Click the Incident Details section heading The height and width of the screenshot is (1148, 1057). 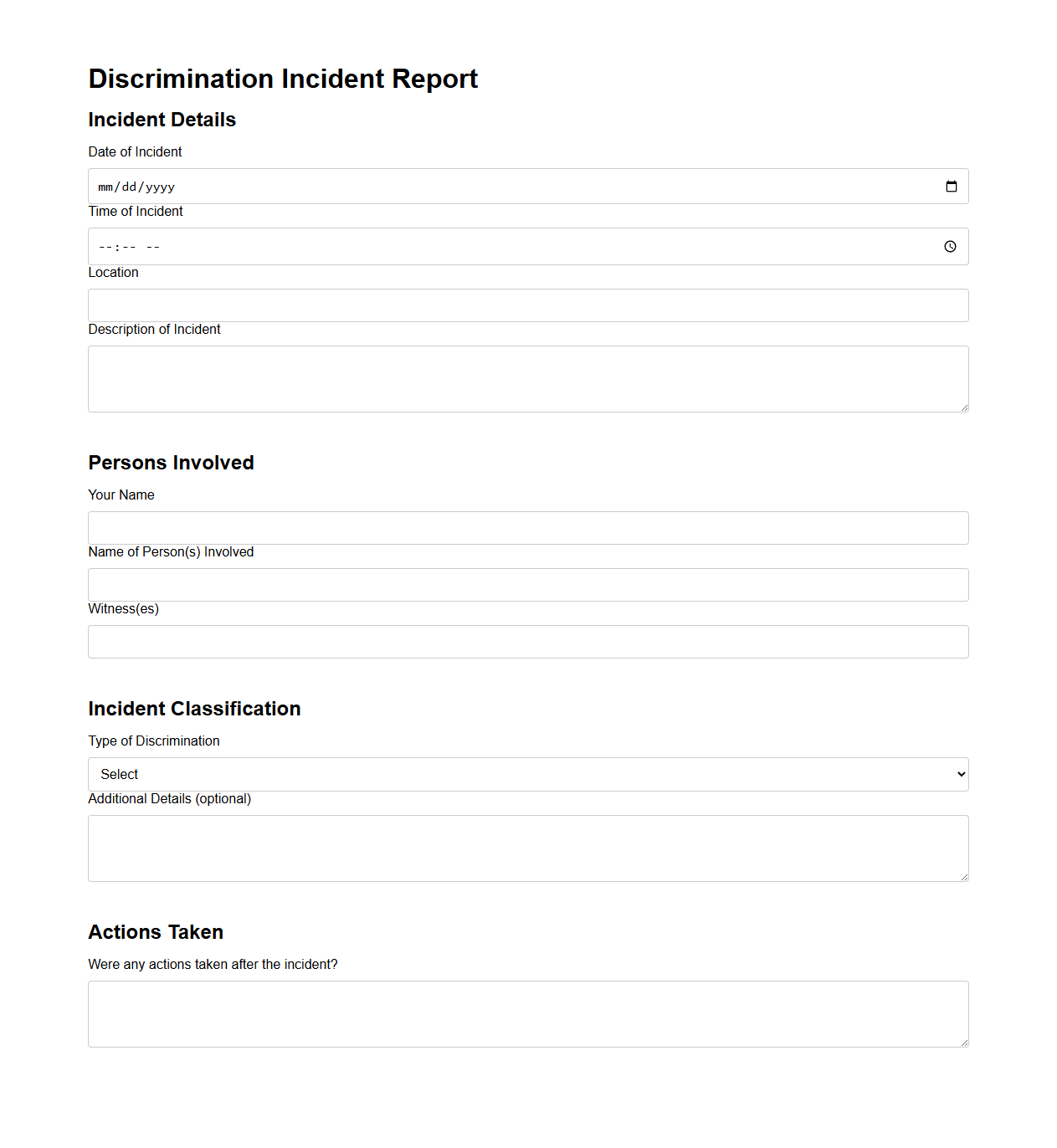tap(162, 120)
